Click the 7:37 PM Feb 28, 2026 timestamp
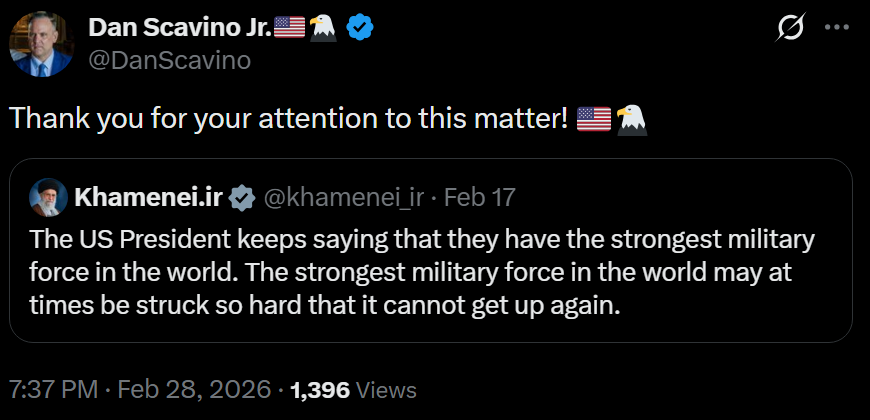870x420 pixels. click(139, 389)
